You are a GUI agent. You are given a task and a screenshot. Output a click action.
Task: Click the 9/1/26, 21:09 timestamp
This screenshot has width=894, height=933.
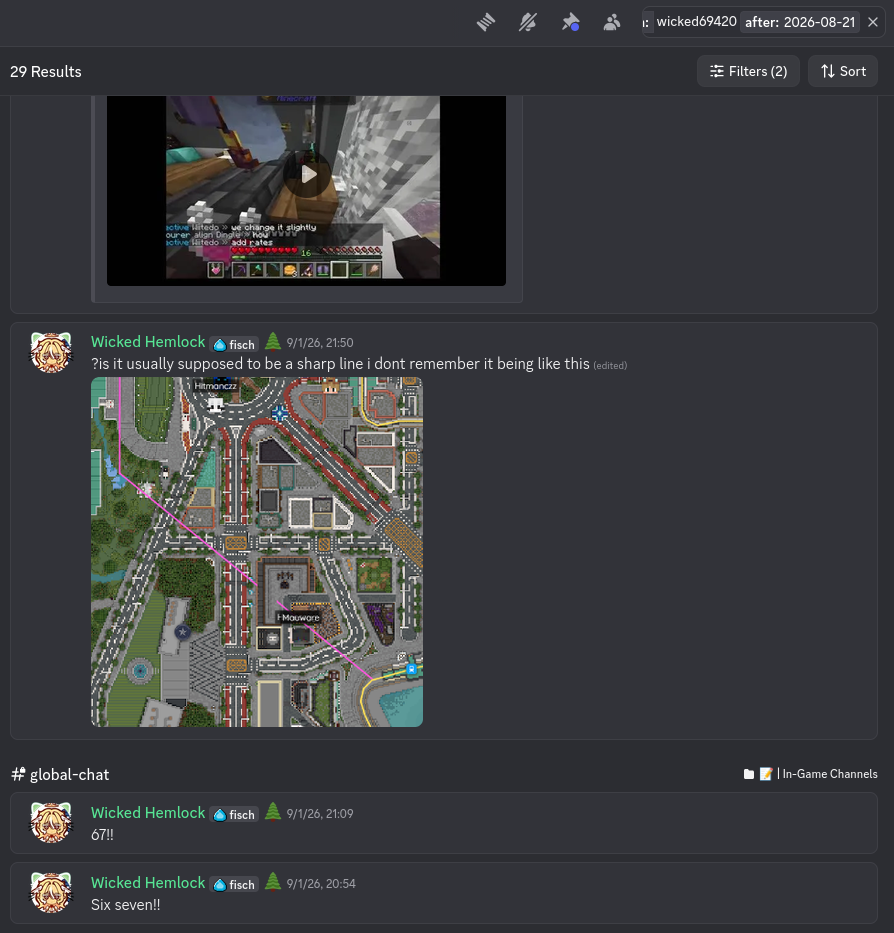pyautogui.click(x=320, y=813)
